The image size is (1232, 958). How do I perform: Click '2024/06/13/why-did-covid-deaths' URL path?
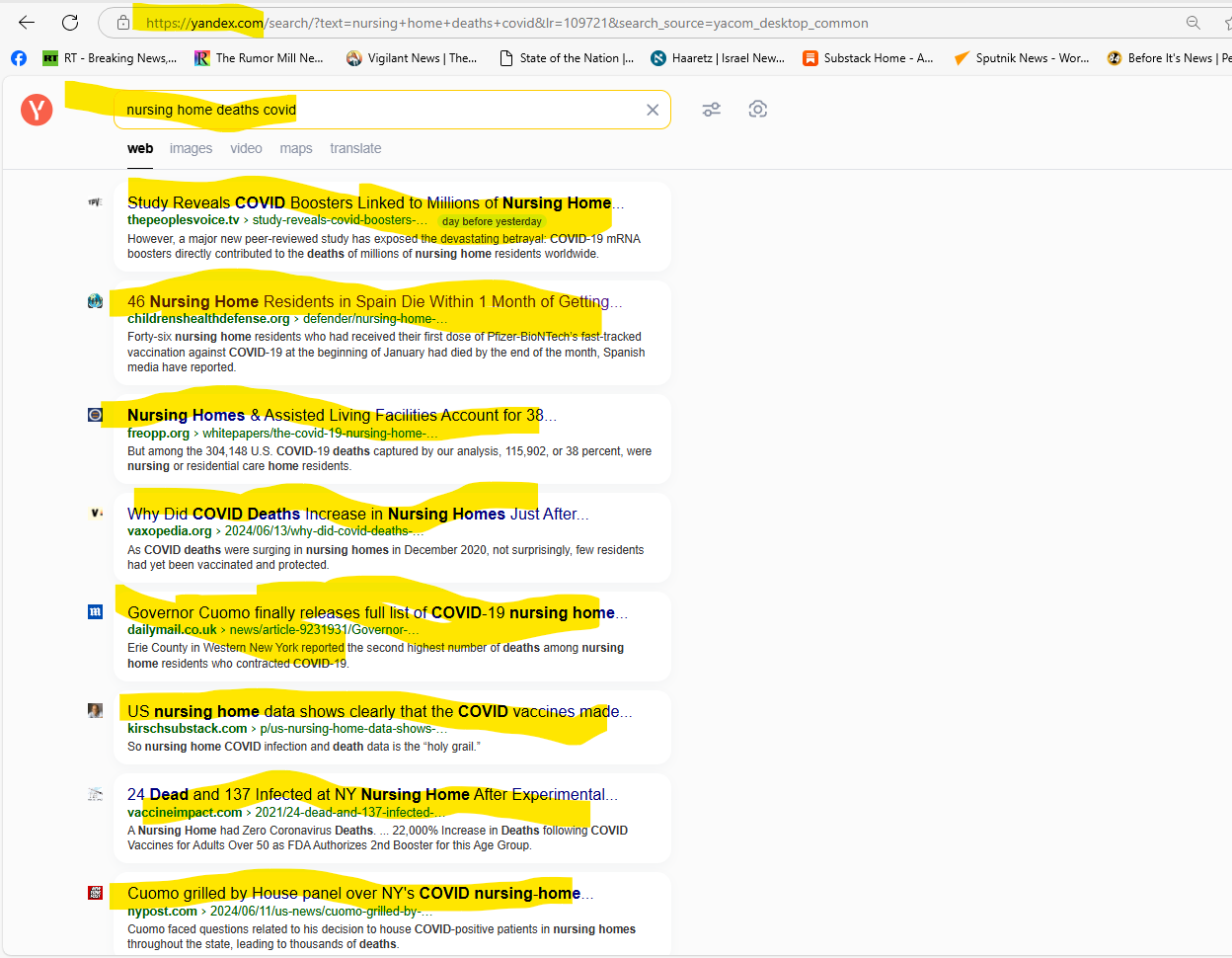pyautogui.click(x=325, y=531)
